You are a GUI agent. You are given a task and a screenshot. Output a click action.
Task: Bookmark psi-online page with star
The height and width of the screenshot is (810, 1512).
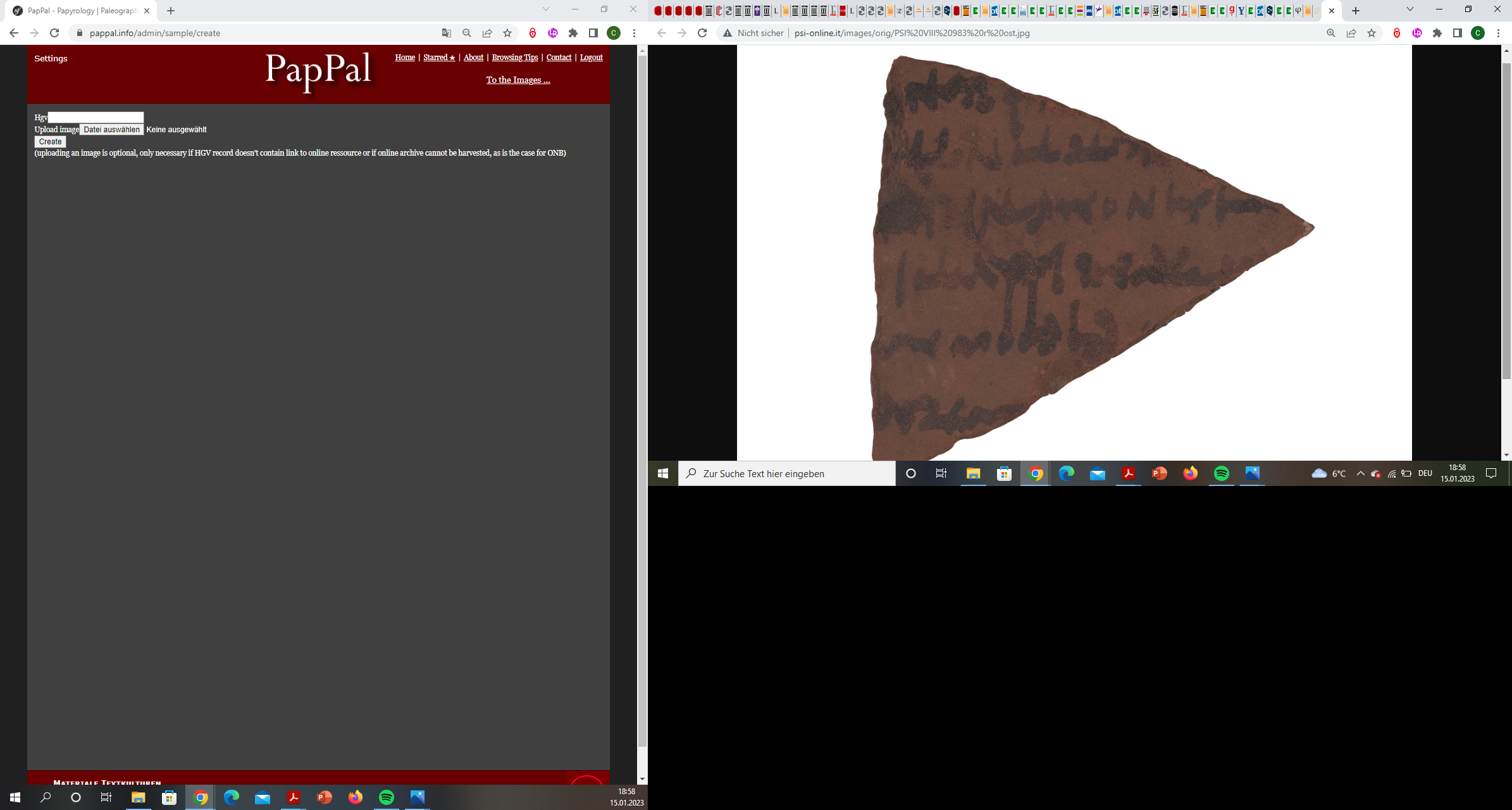1372,33
